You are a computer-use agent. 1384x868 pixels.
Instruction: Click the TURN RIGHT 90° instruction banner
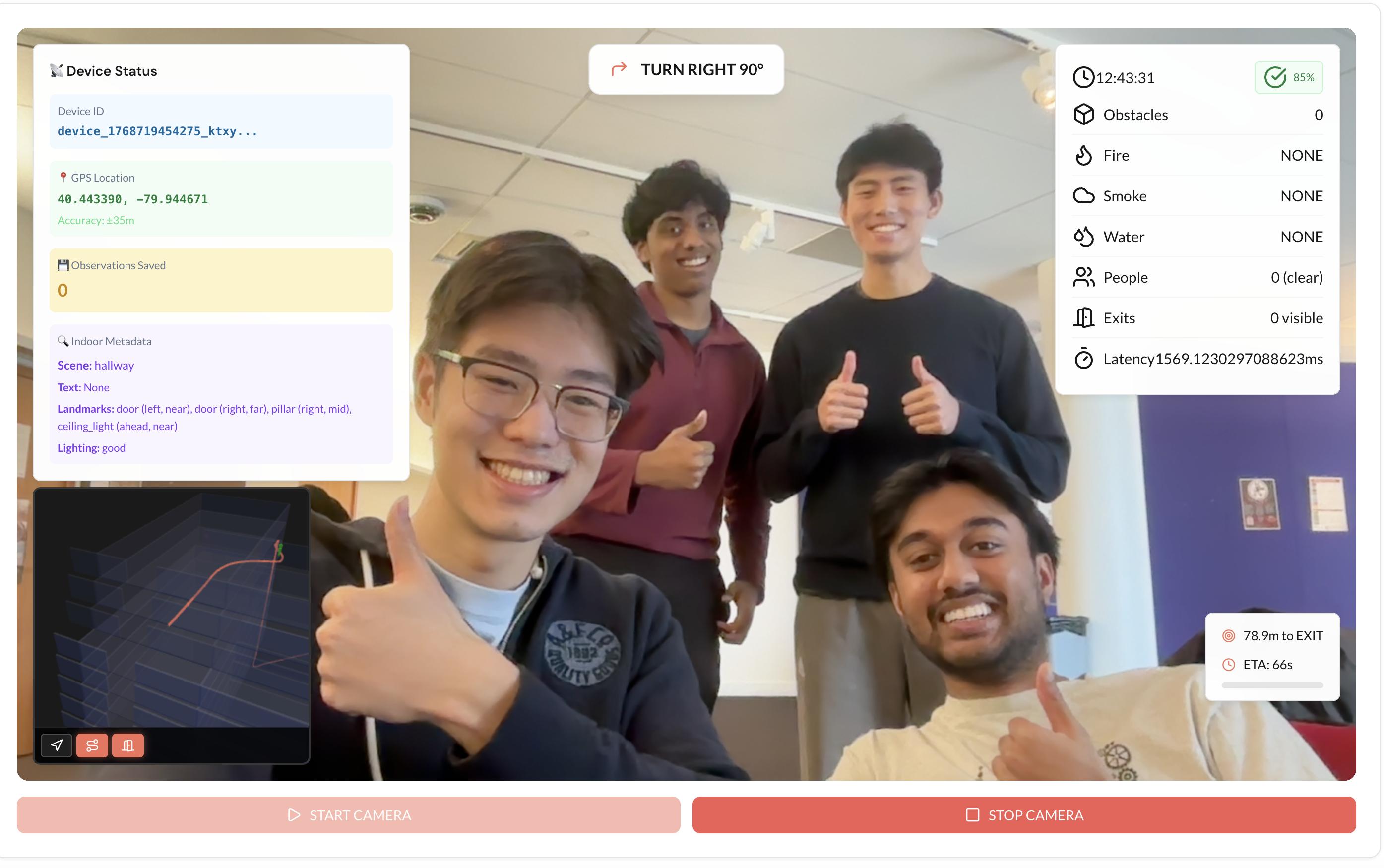click(x=686, y=69)
